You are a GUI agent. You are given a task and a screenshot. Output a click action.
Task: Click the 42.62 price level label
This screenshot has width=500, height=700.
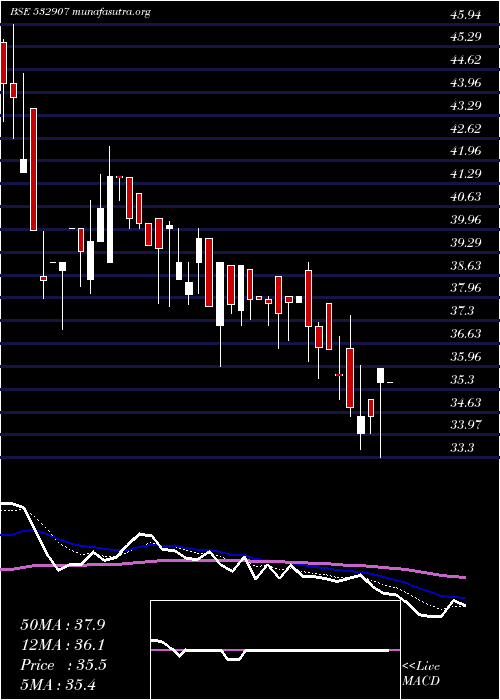tap(466, 128)
